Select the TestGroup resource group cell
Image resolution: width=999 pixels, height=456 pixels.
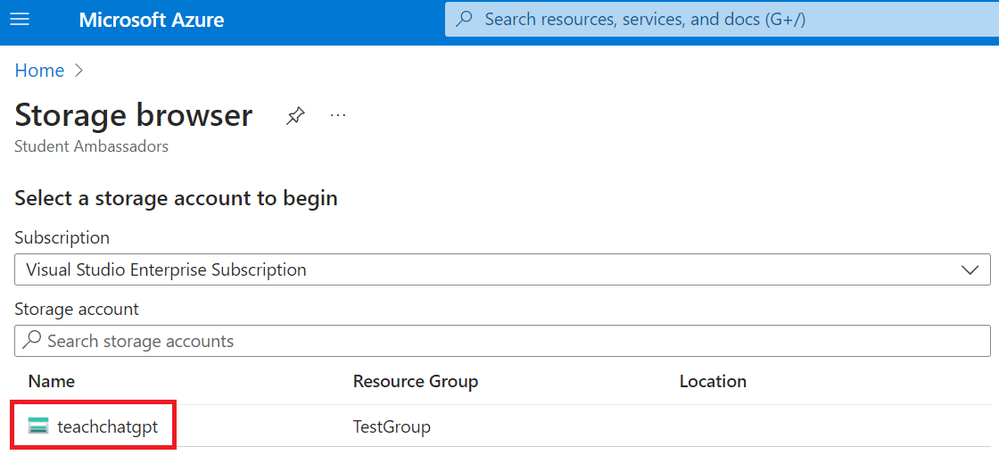[x=392, y=426]
